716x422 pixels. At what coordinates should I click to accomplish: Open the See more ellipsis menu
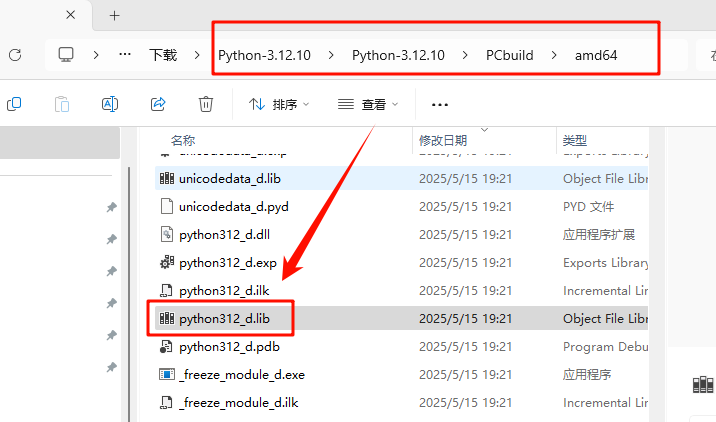440,105
